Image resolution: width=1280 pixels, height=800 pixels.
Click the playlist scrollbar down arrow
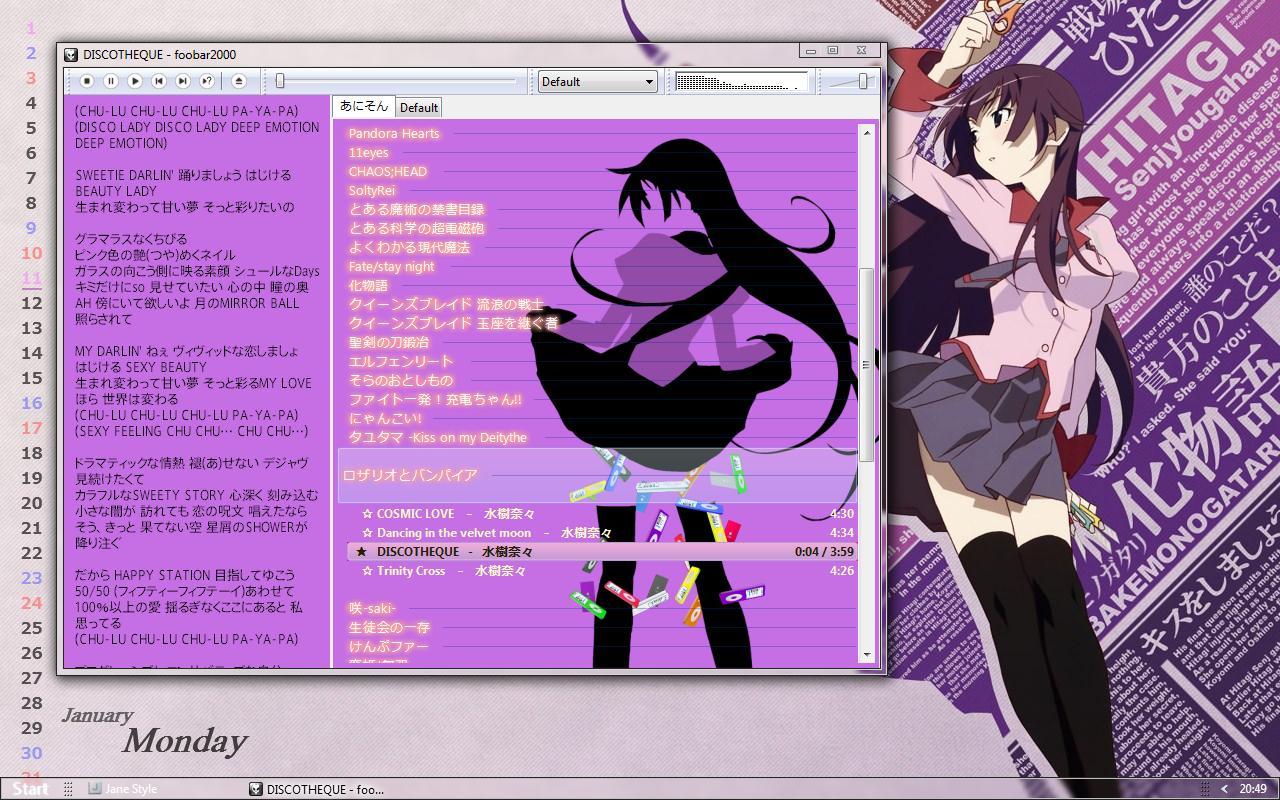[x=867, y=655]
